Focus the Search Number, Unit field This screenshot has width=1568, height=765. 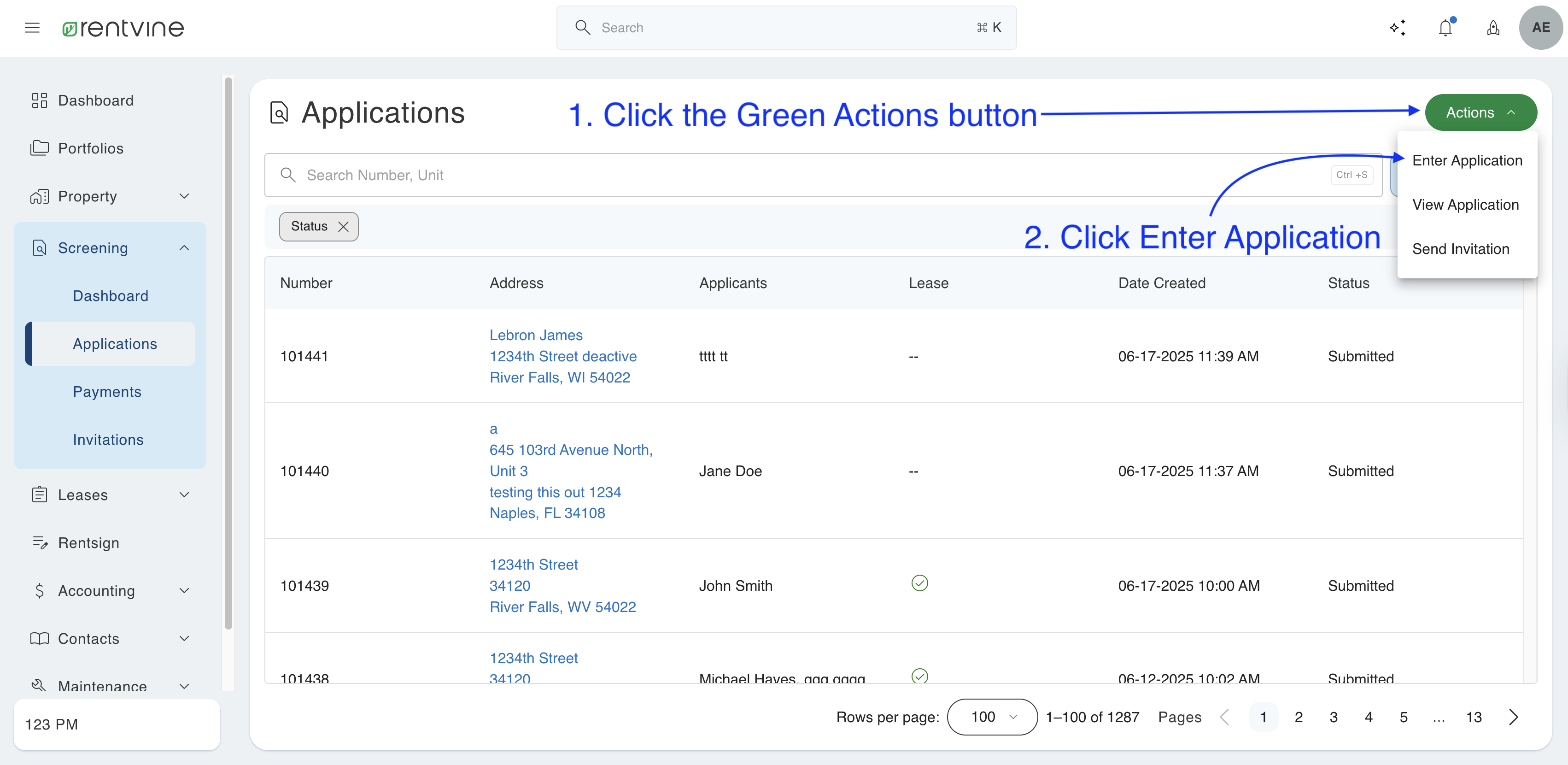[x=823, y=176]
